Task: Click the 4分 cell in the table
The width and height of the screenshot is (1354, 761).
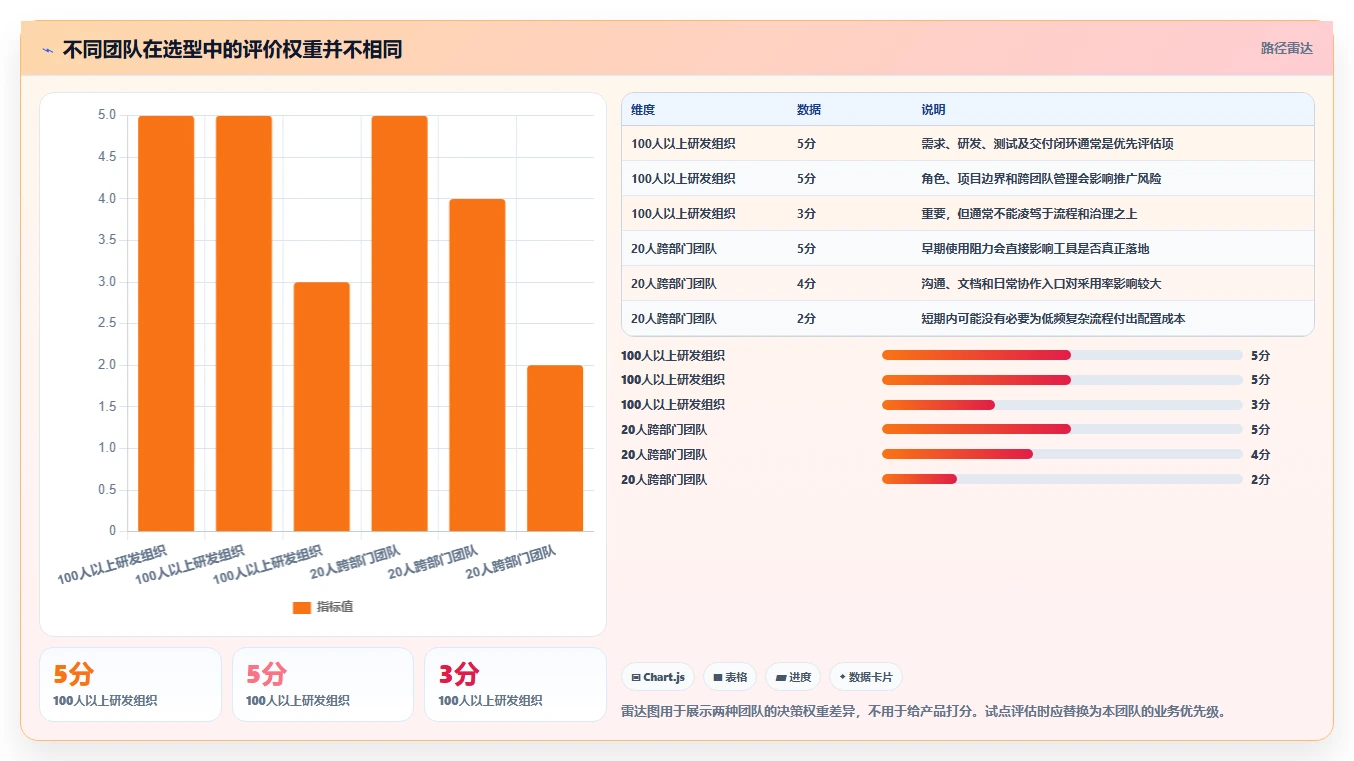Action: point(806,284)
